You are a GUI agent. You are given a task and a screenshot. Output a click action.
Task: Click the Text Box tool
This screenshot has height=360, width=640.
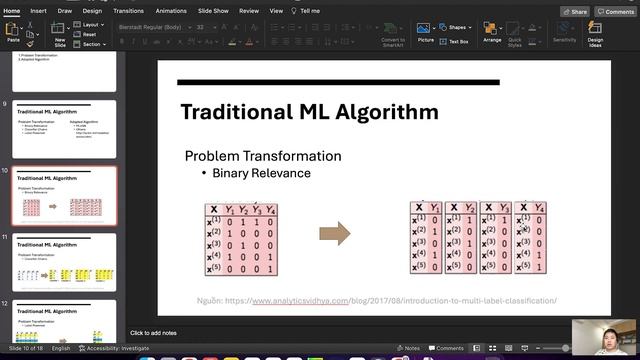[x=454, y=42]
